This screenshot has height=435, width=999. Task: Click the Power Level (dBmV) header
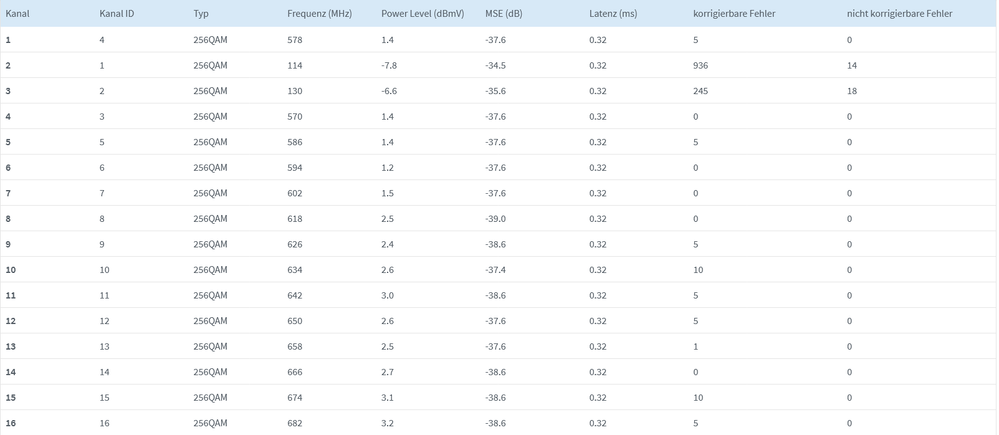(422, 14)
